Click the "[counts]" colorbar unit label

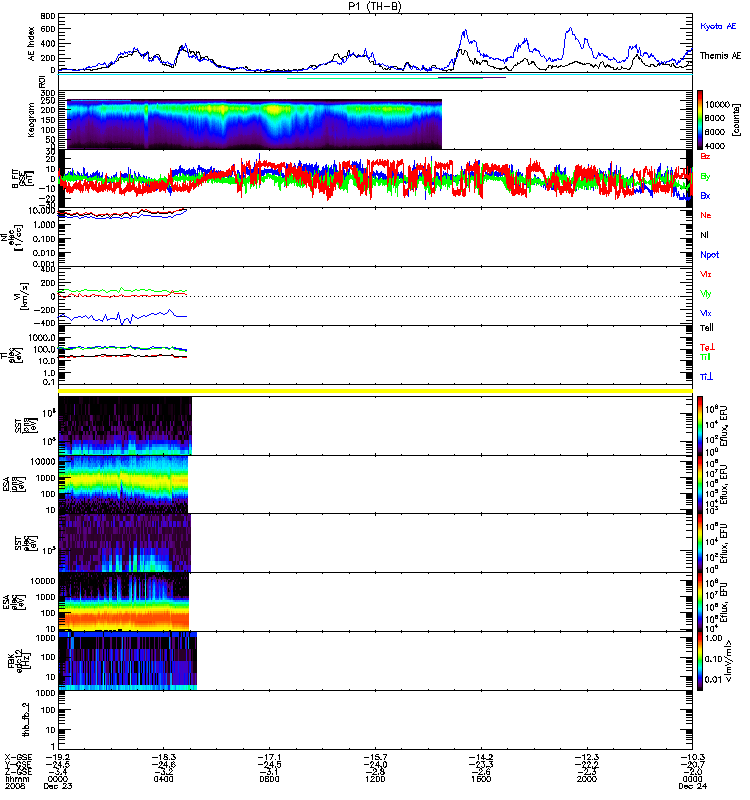pos(736,120)
